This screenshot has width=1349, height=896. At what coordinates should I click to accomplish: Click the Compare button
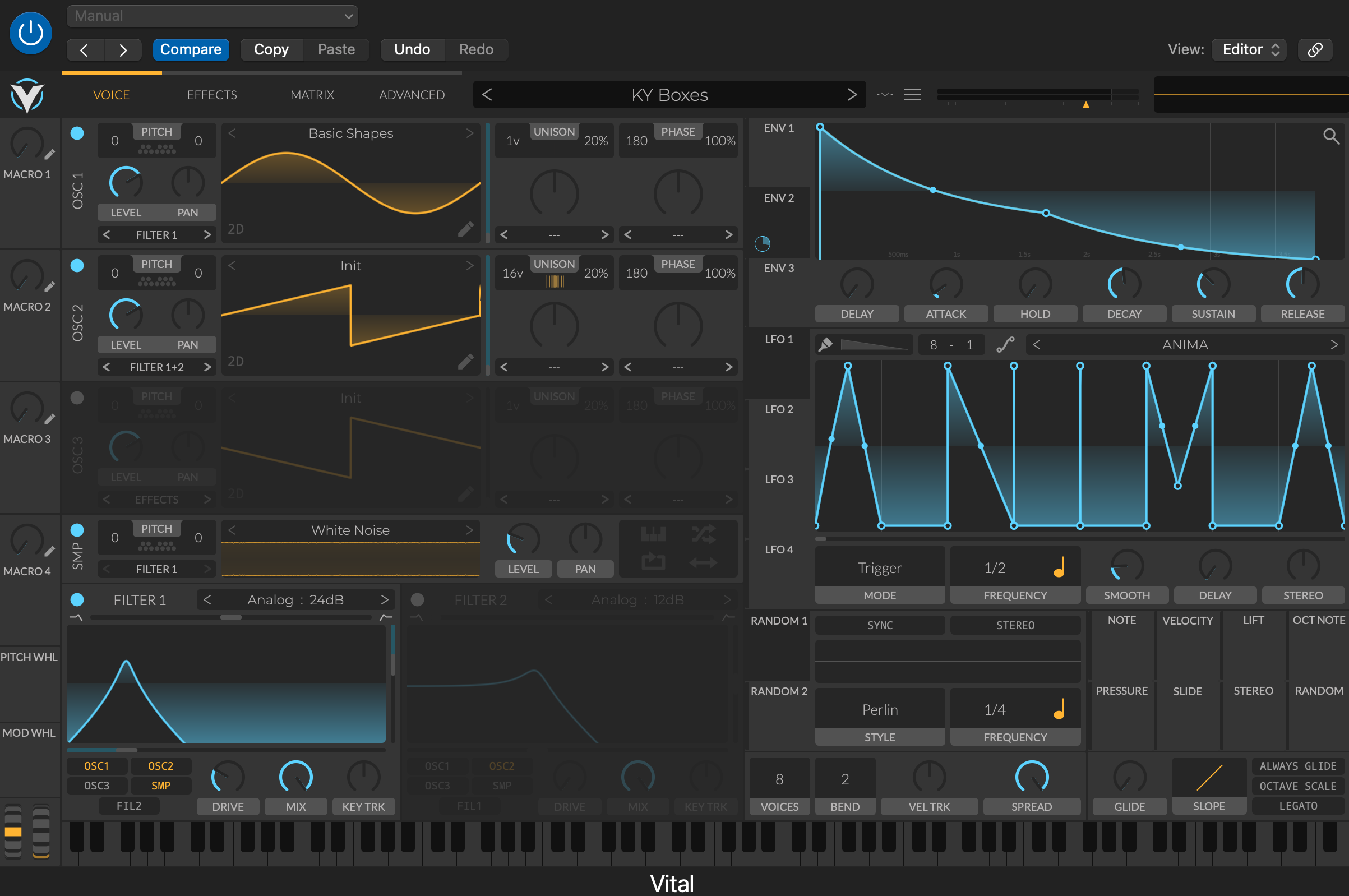click(x=191, y=50)
